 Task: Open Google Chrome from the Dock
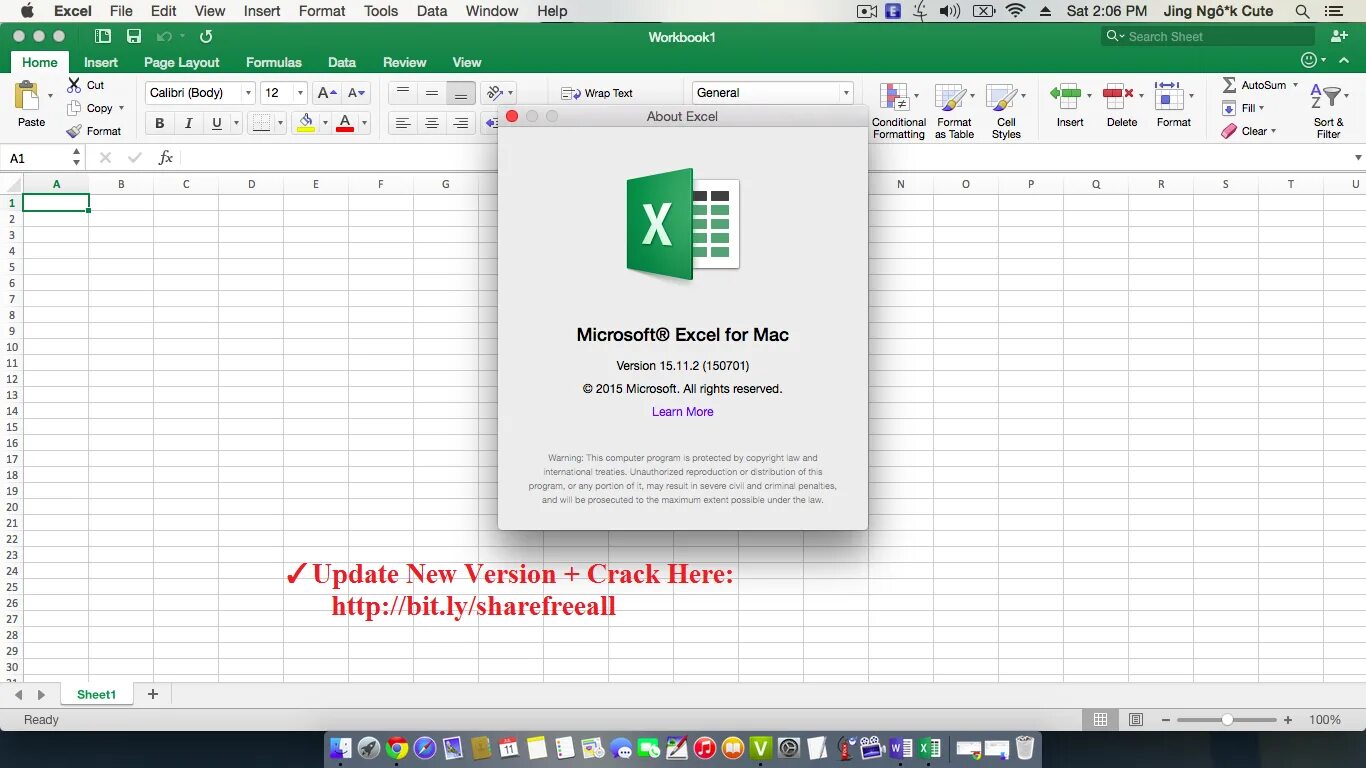(397, 748)
